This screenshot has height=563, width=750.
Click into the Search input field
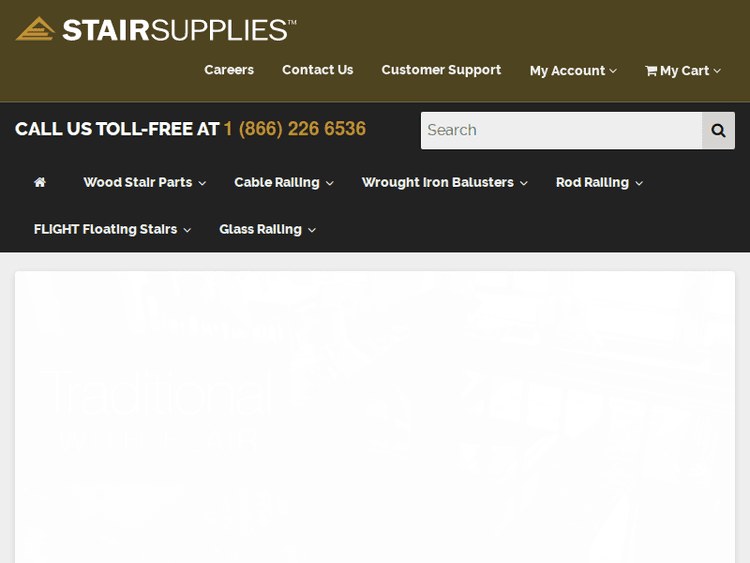[561, 130]
